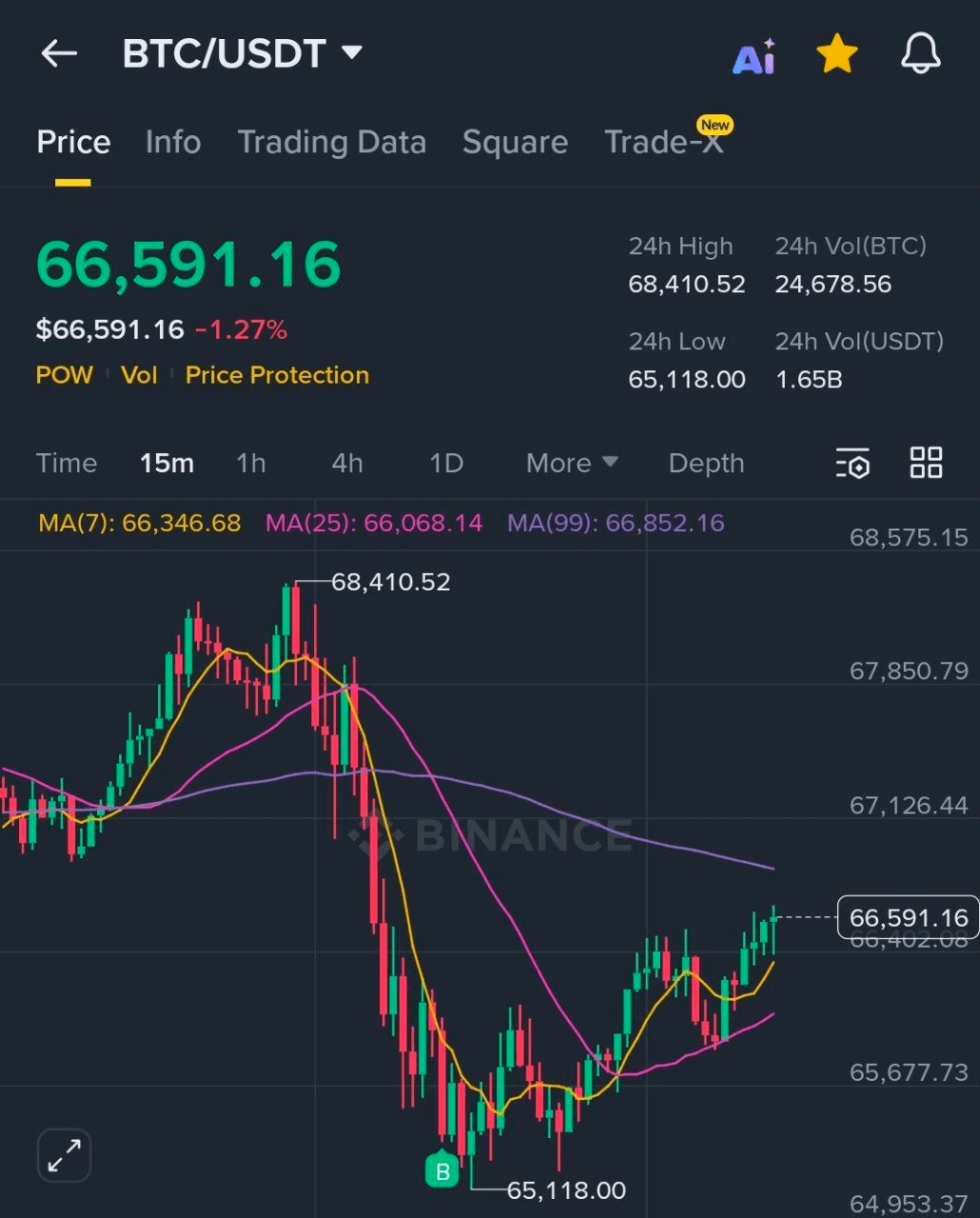The height and width of the screenshot is (1218, 980).
Task: Expand chart to fullscreen
Action: [x=64, y=1155]
